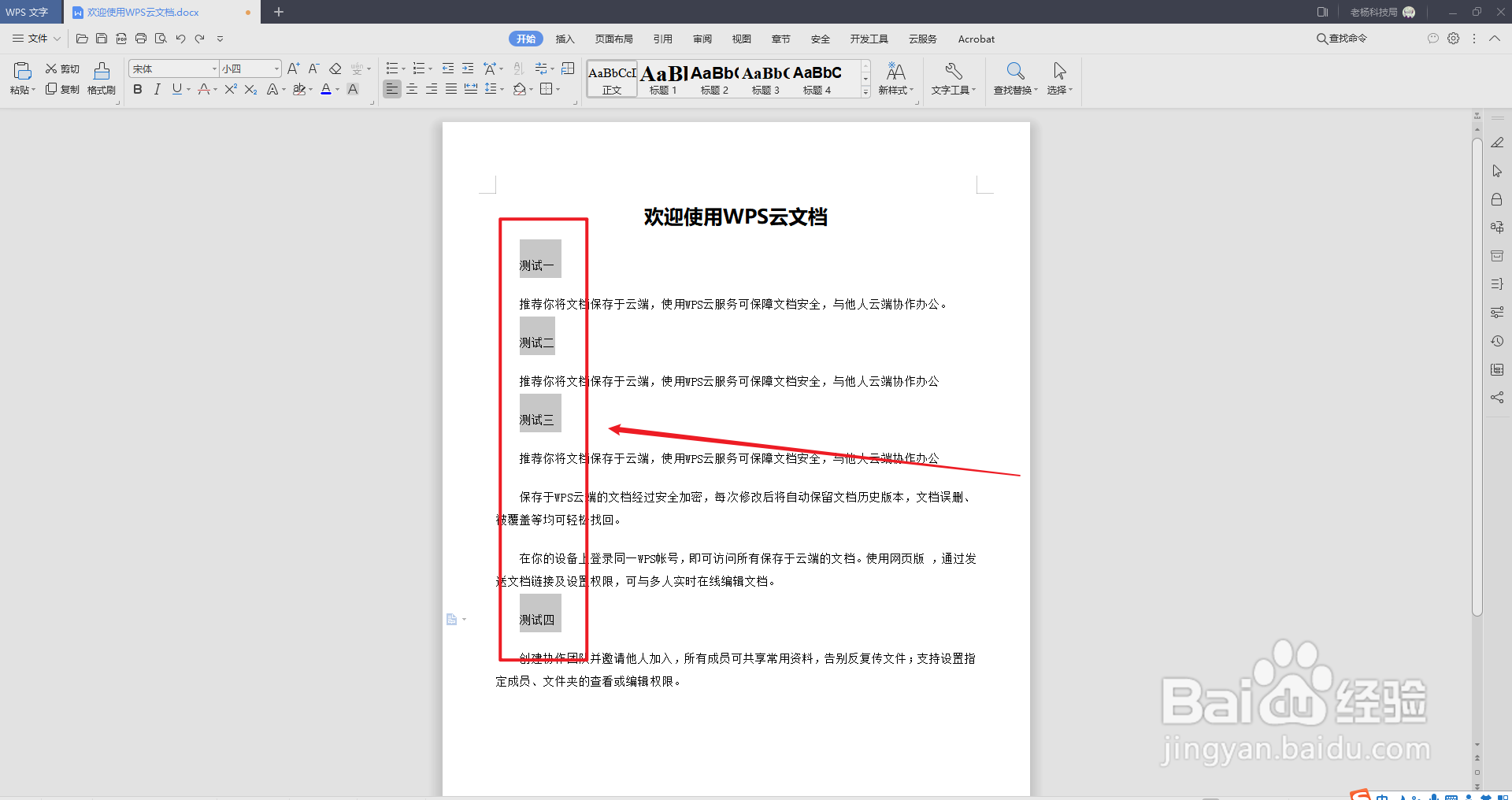
Task: Click the Redo arrow icon
Action: [x=200, y=39]
